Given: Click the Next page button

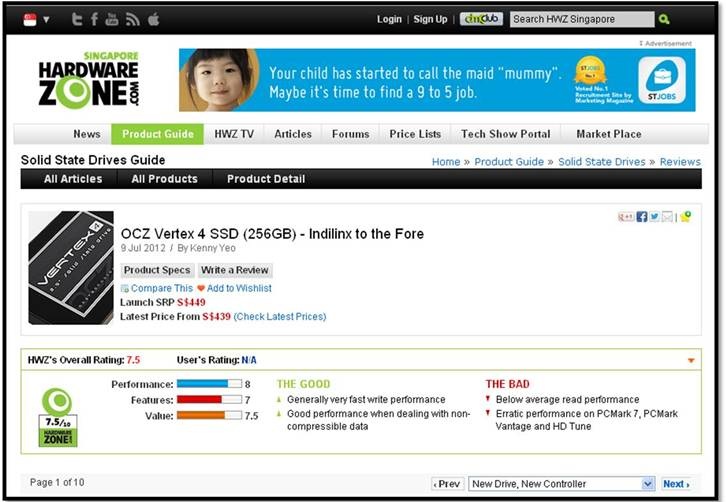Looking at the screenshot, I should (x=676, y=484).
